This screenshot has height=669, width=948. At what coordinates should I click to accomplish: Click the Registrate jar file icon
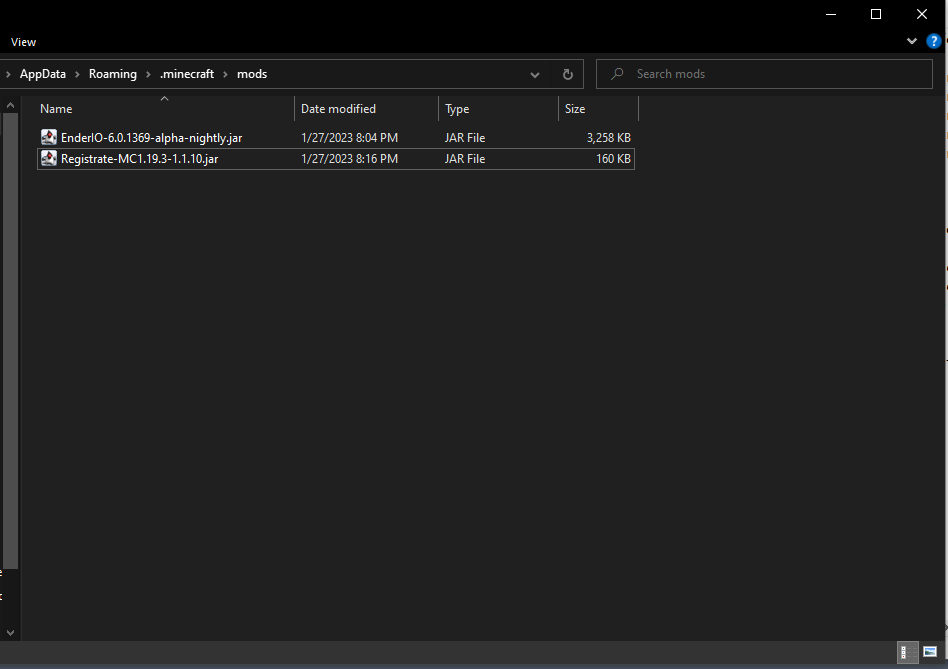click(49, 158)
